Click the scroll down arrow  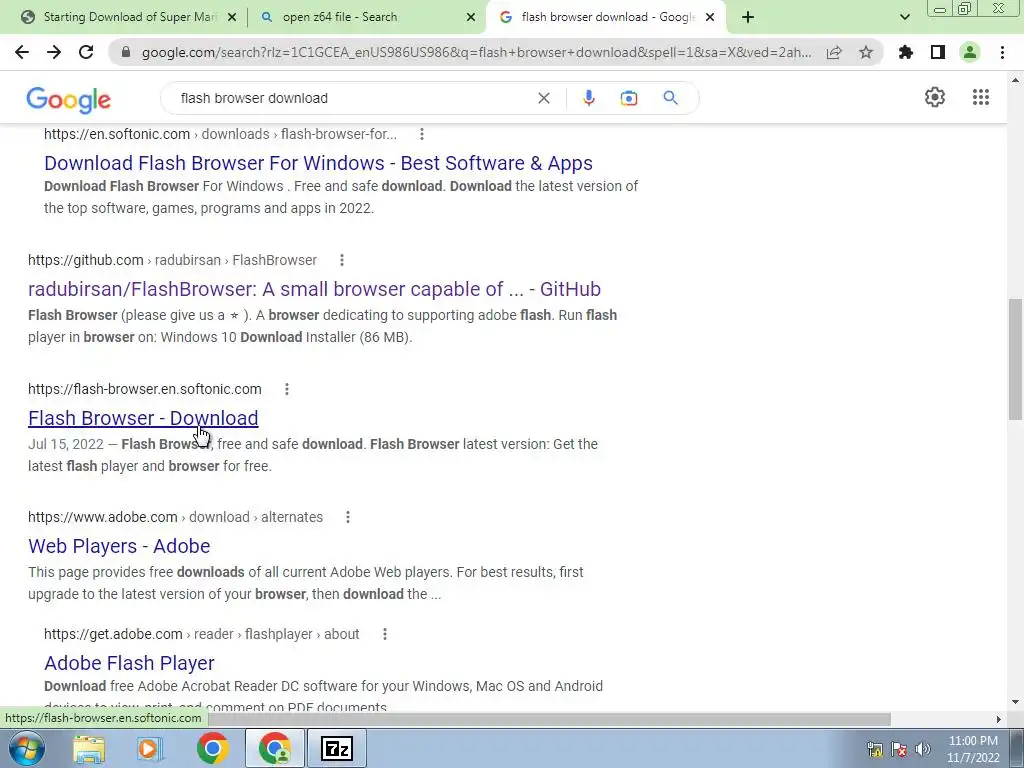click(x=1015, y=702)
